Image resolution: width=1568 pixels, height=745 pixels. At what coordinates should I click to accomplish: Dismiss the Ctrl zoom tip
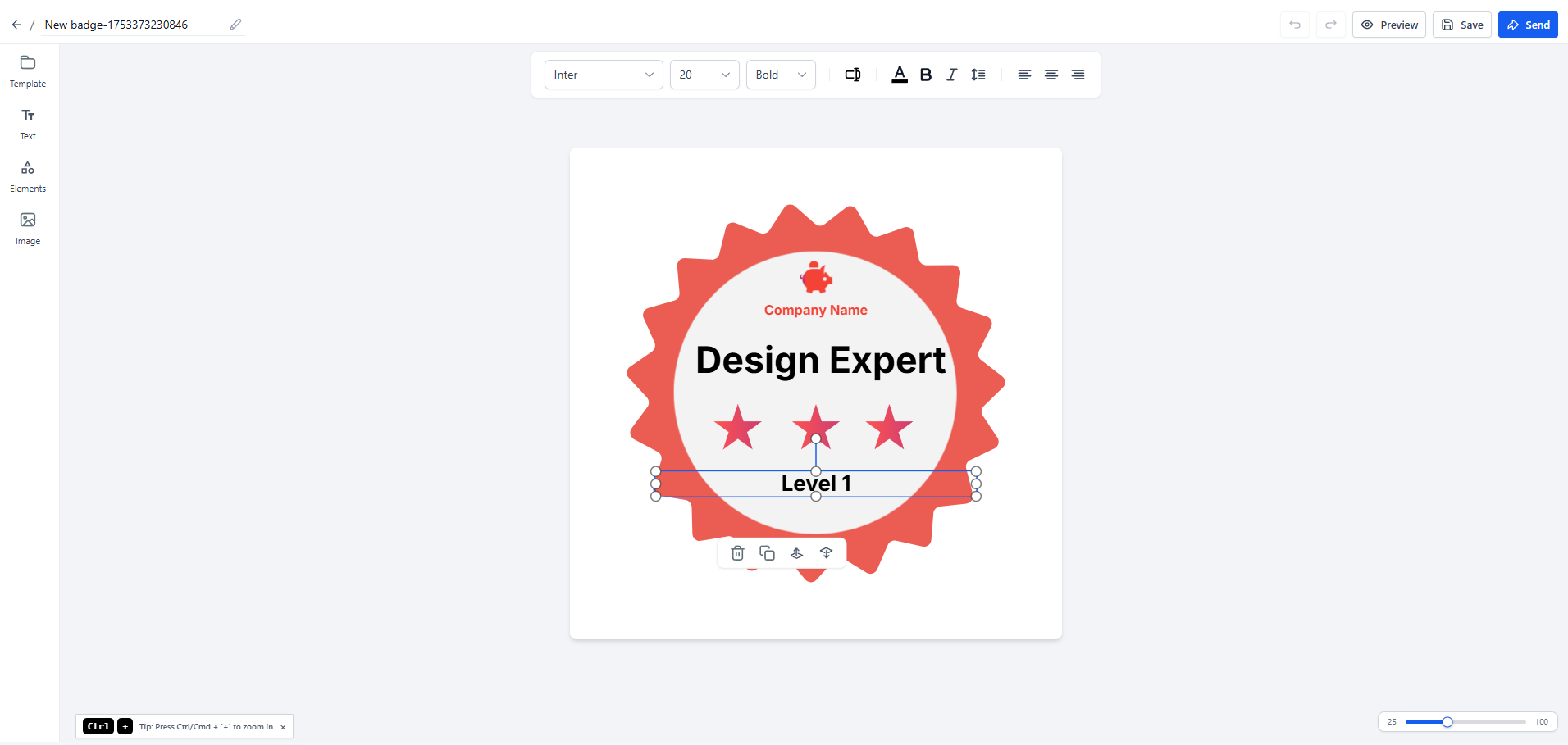(283, 727)
